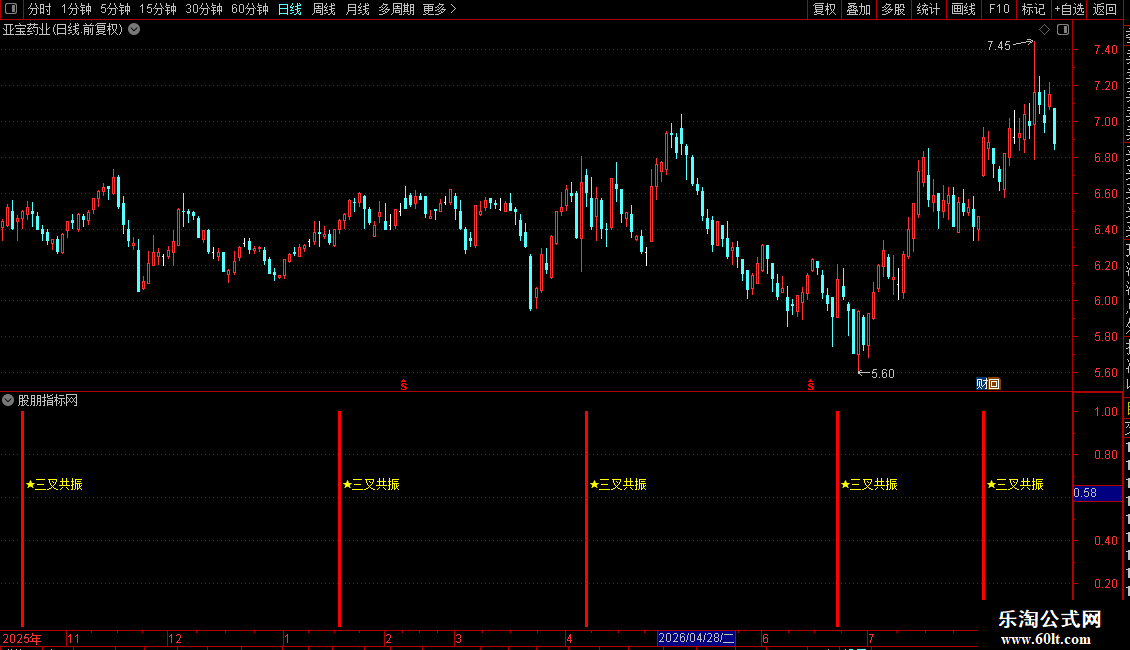Select the 5分钟 period
The width and height of the screenshot is (1130, 650).
pyautogui.click(x=115, y=9)
